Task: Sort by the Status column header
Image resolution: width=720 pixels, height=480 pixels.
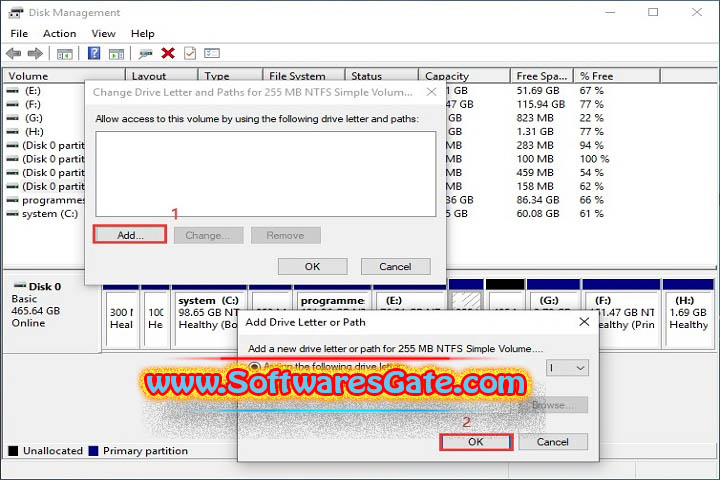Action: 382,76
